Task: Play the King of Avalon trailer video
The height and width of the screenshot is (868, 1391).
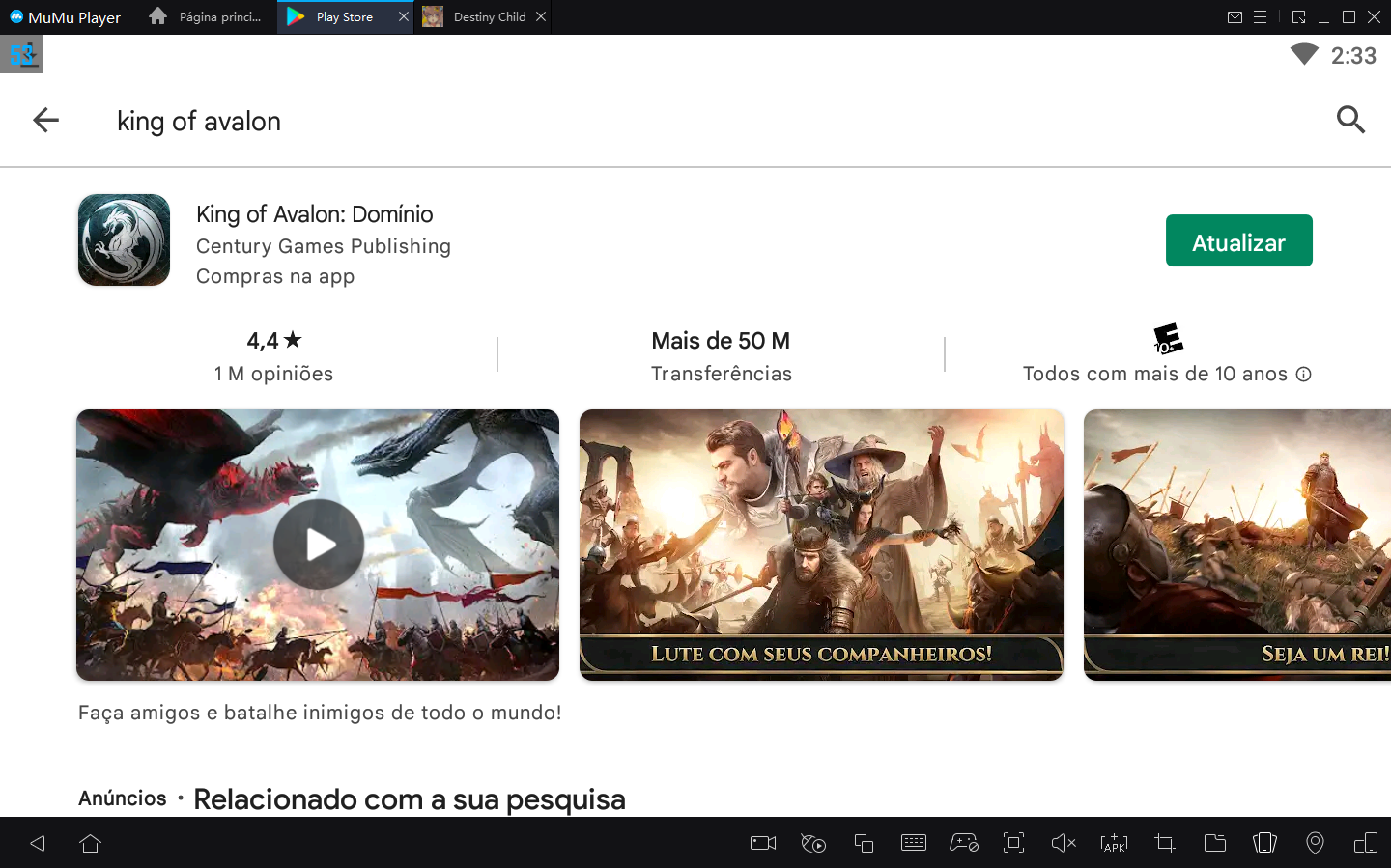Action: [x=318, y=545]
